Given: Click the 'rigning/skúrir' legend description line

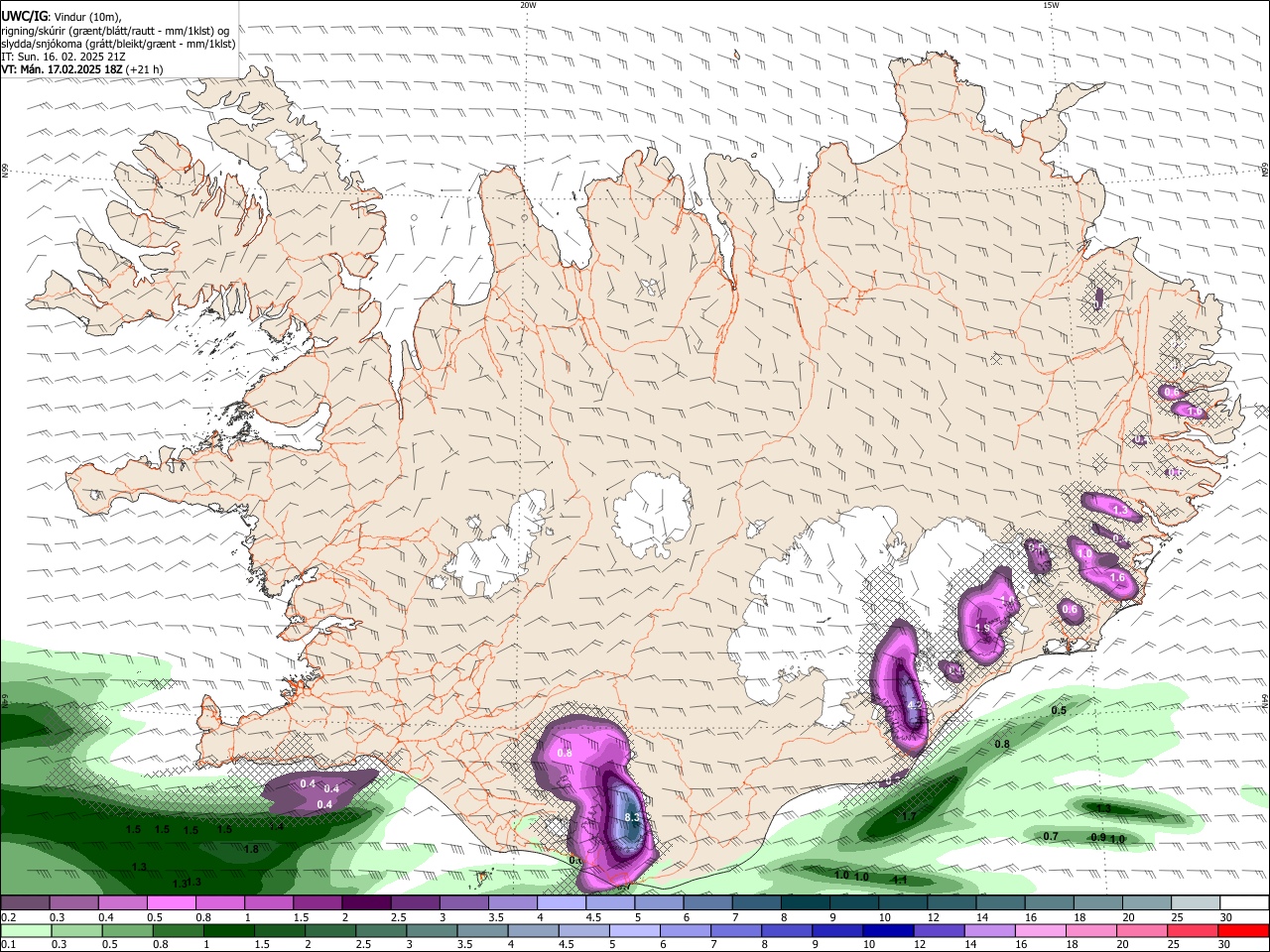Looking at the screenshot, I should [115, 30].
